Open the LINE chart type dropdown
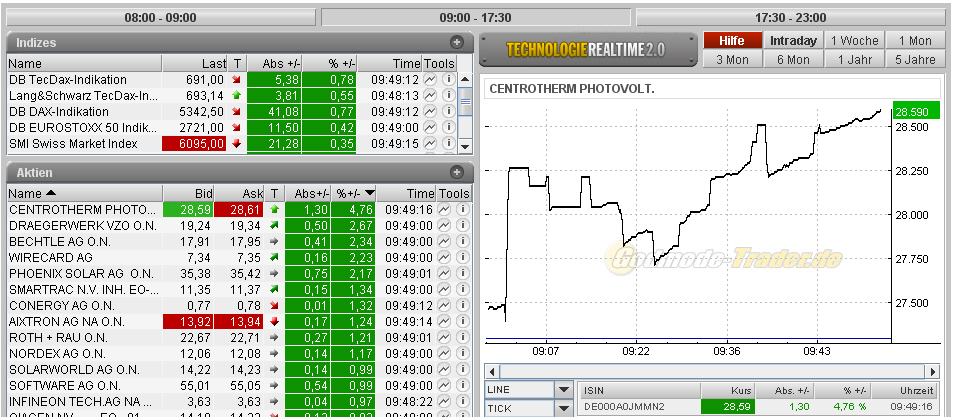Image resolution: width=967 pixels, height=417 pixels. pyautogui.click(x=564, y=390)
